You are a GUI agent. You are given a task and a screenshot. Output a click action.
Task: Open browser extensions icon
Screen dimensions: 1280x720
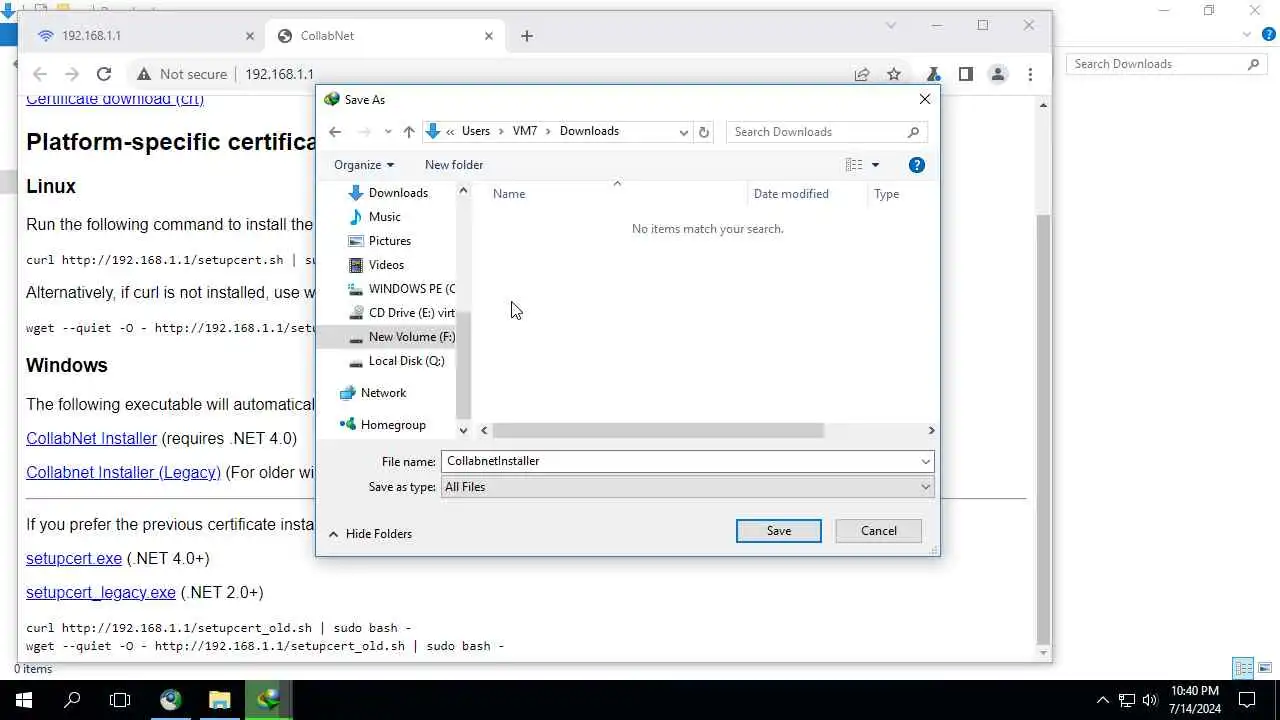pos(933,74)
